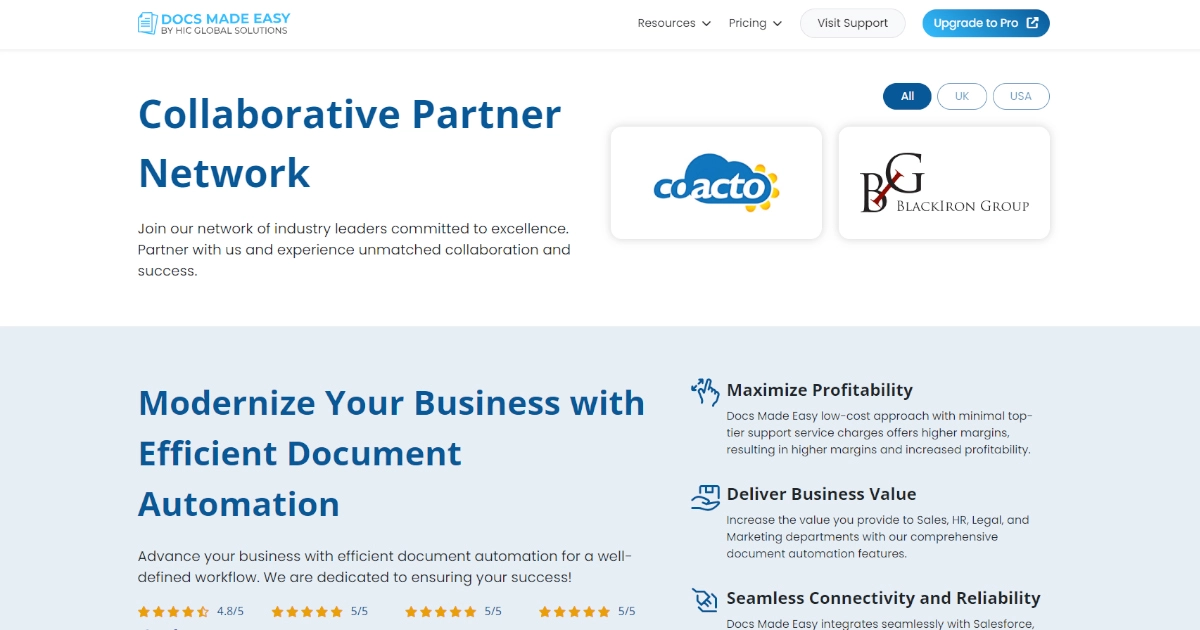
Task: Click the coacto partner logo
Action: click(716, 182)
